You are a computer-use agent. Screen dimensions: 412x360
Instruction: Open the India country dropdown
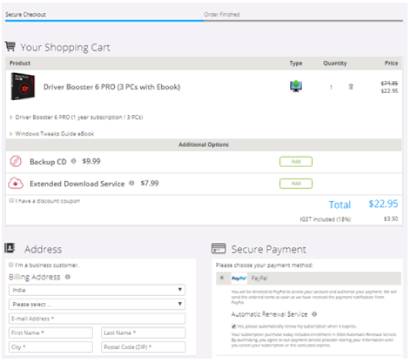point(97,290)
